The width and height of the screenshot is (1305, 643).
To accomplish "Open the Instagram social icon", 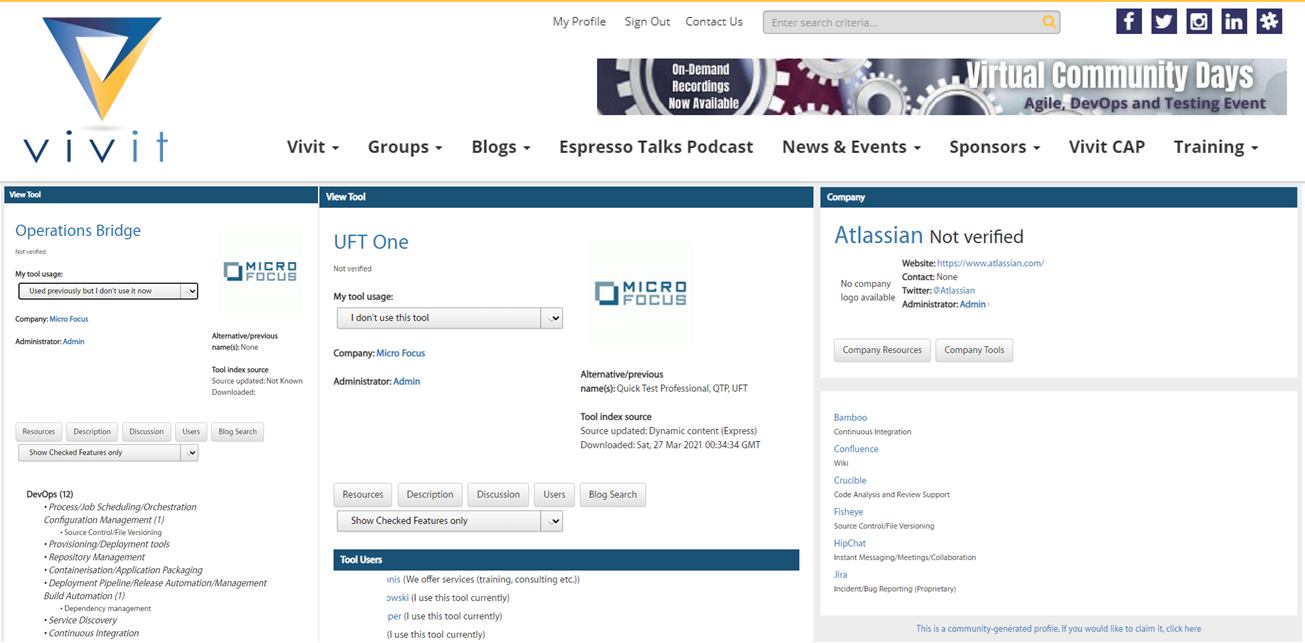I will 1199,21.
